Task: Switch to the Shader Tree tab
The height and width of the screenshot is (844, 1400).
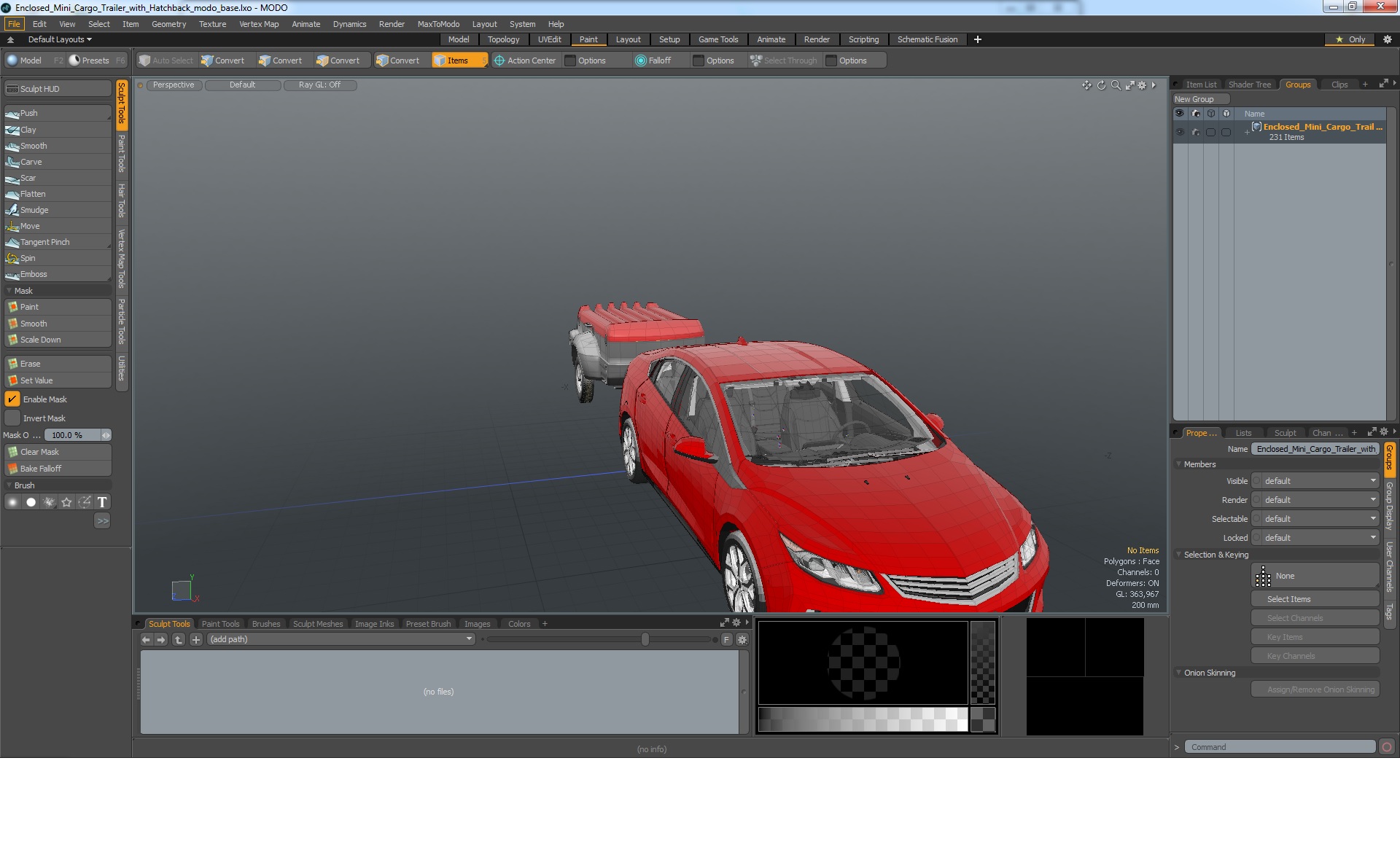Action: [1249, 85]
